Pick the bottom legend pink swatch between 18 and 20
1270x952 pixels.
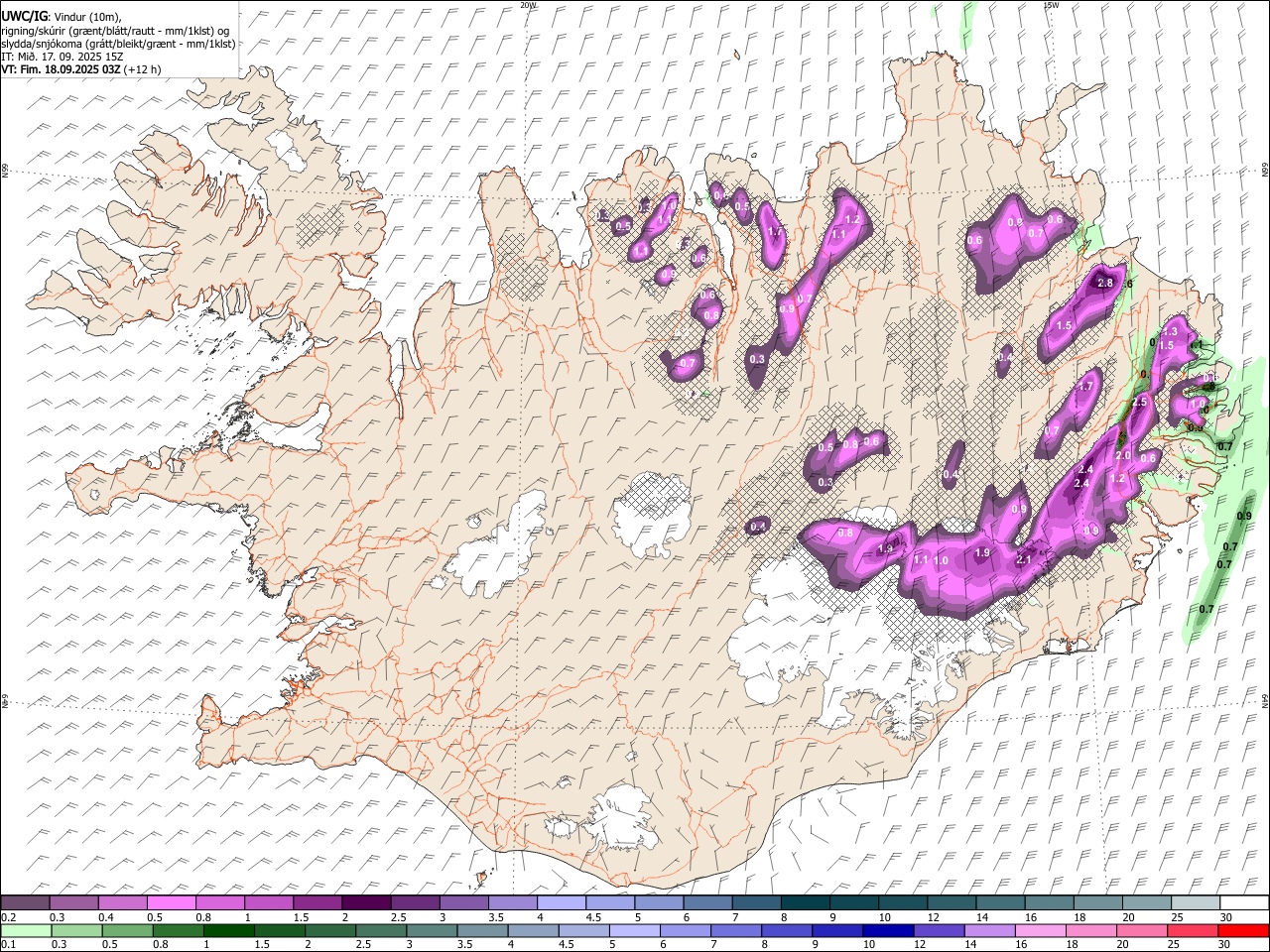coord(1091,930)
